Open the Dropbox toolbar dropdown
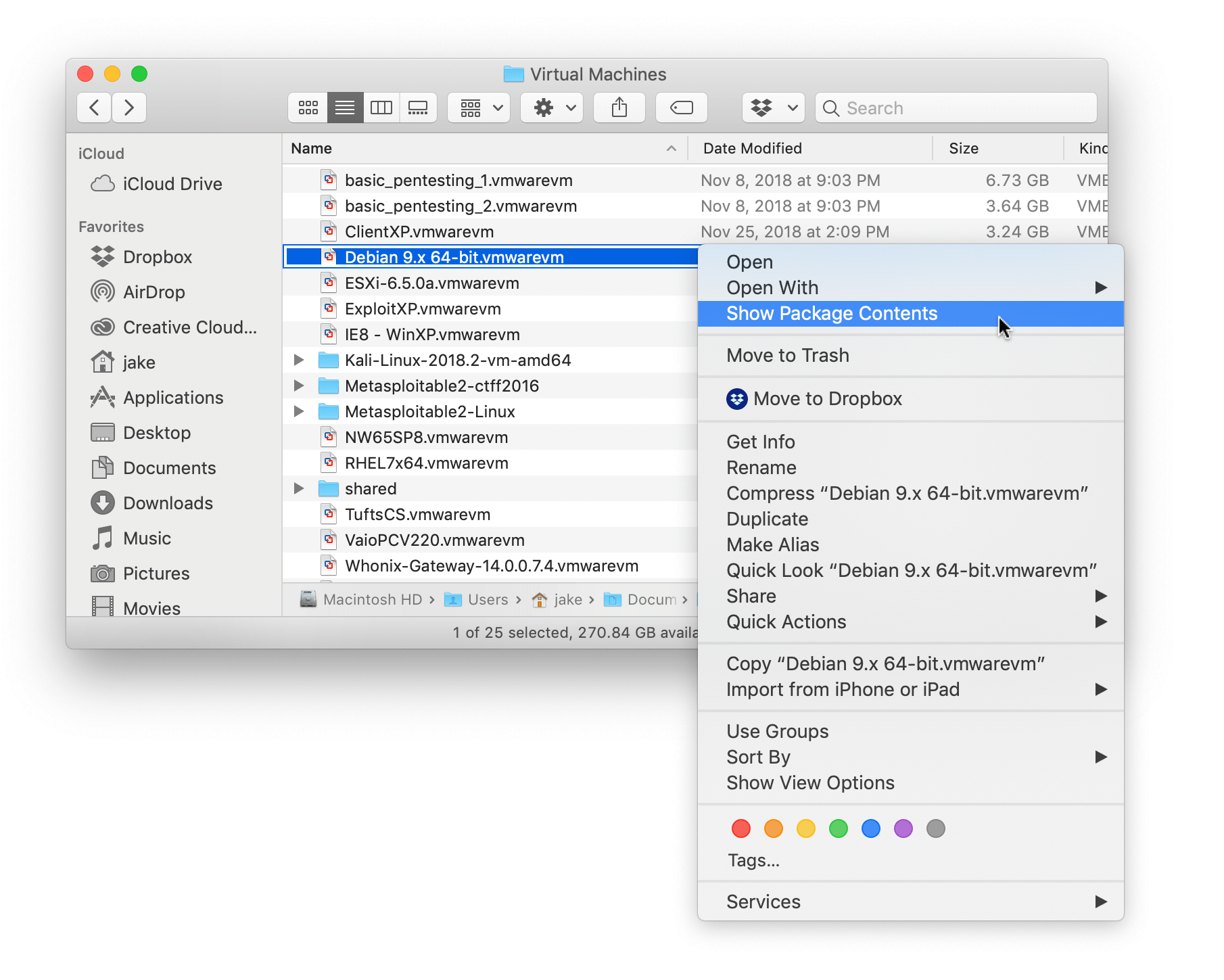 pos(773,108)
